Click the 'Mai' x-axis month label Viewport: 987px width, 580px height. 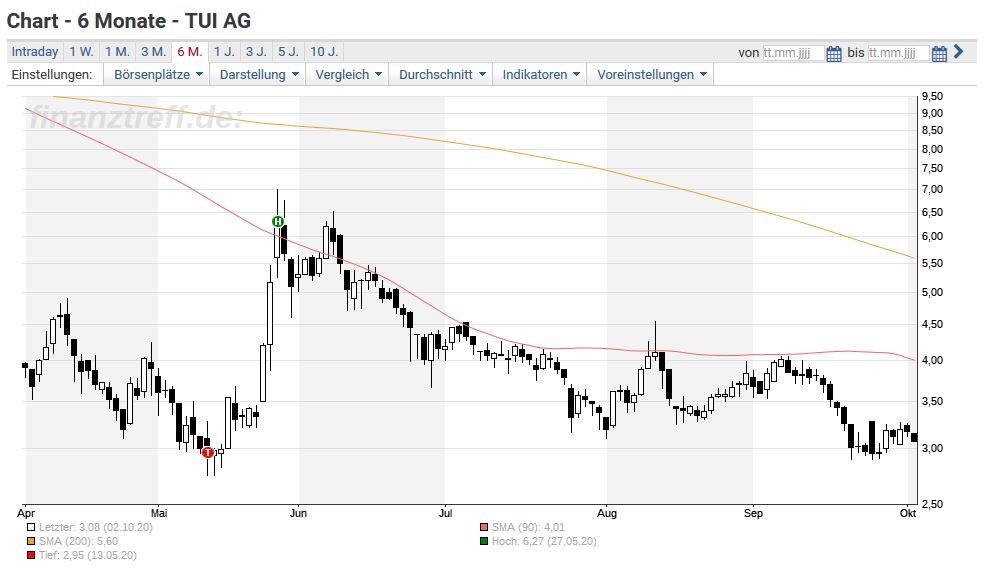pyautogui.click(x=159, y=513)
